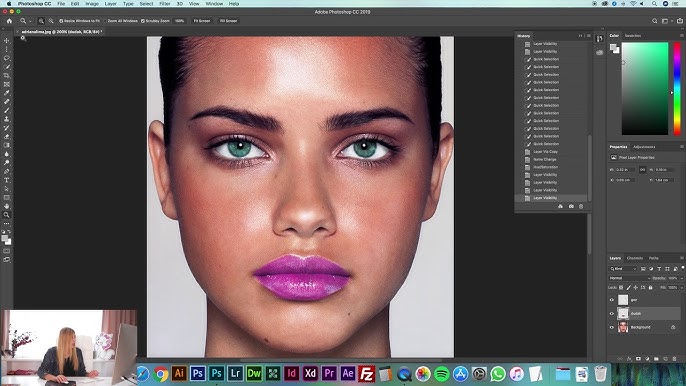The image size is (686, 386).
Task: Select the Clone Stamp tool
Action: (x=7, y=119)
